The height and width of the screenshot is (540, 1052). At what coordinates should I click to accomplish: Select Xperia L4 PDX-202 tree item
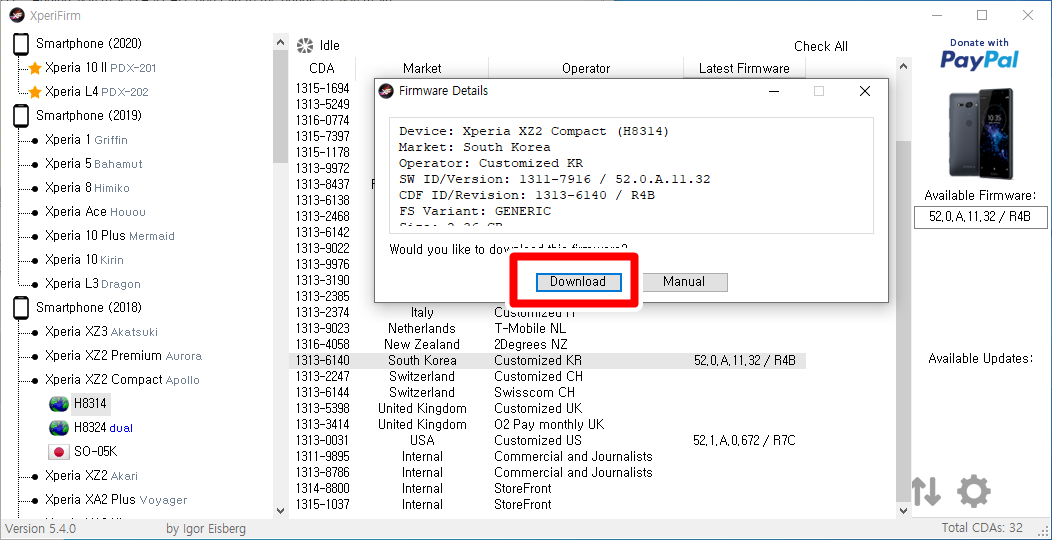[x=97, y=92]
